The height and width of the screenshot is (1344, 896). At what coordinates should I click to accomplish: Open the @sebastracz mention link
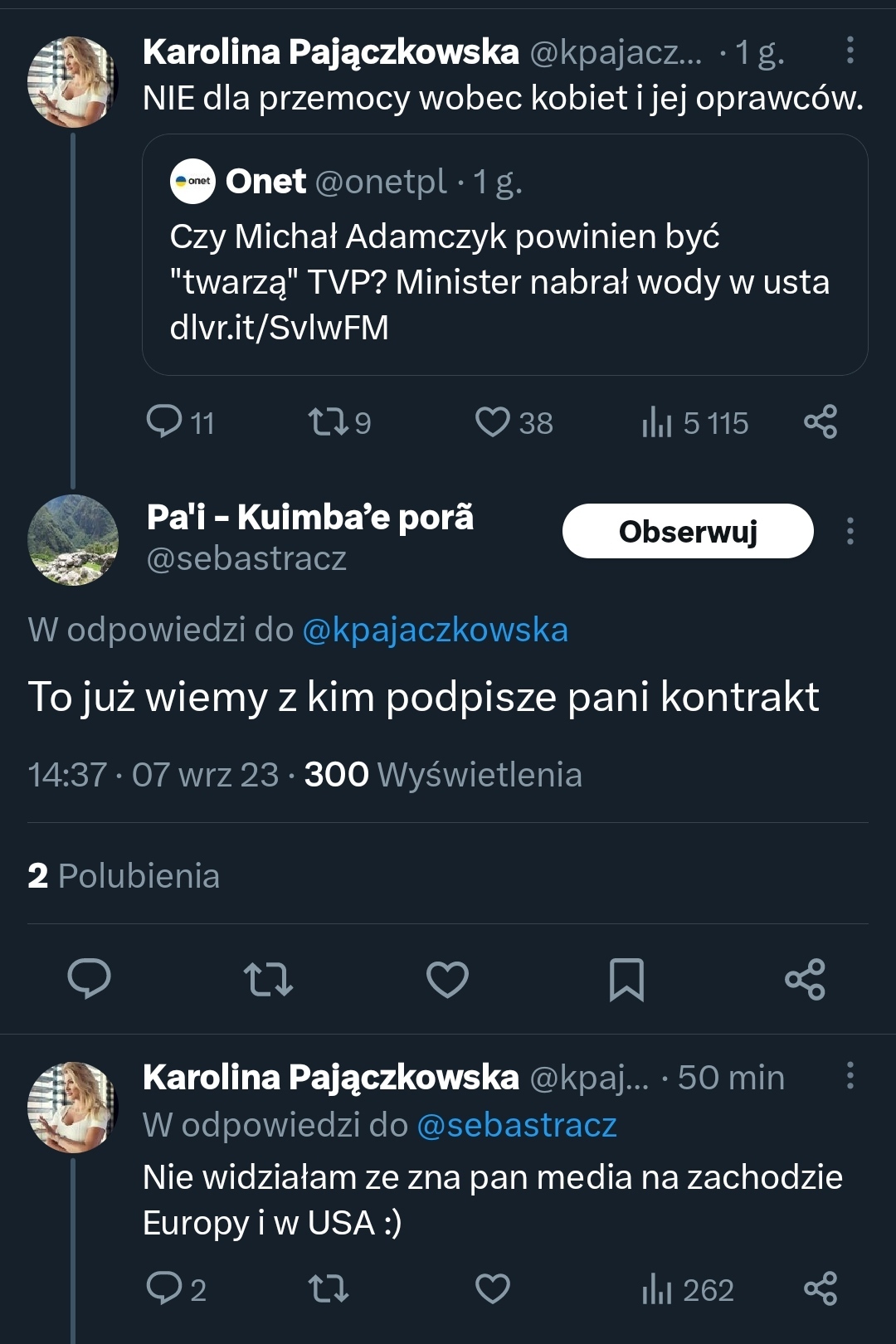pyautogui.click(x=517, y=1125)
